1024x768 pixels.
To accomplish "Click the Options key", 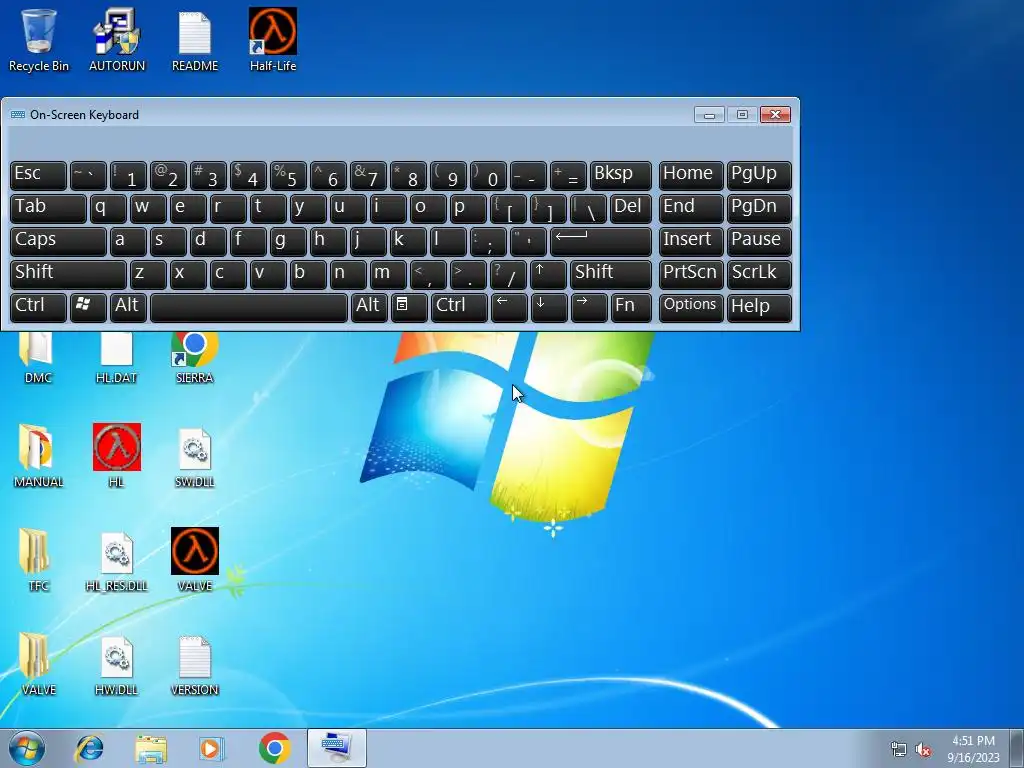I will pos(691,307).
